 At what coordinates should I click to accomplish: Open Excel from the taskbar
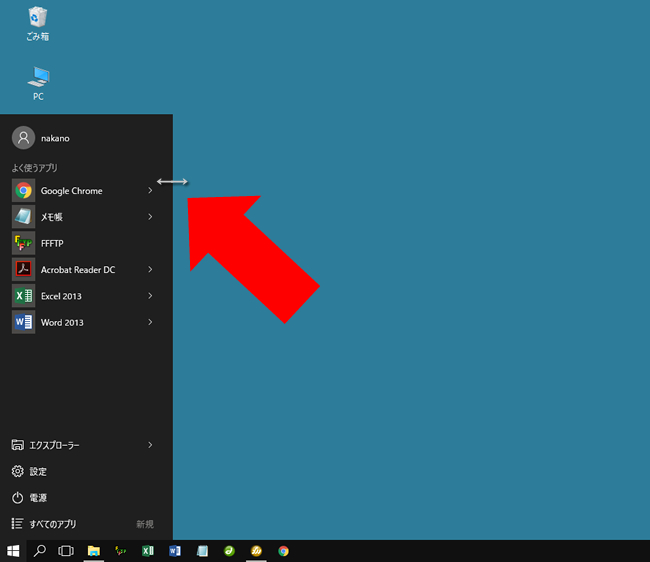148,551
